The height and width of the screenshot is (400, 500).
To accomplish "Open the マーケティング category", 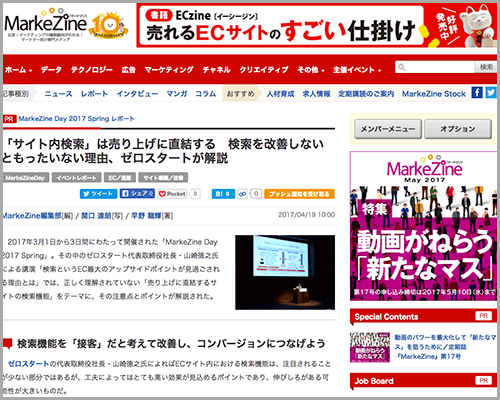I will point(169,70).
